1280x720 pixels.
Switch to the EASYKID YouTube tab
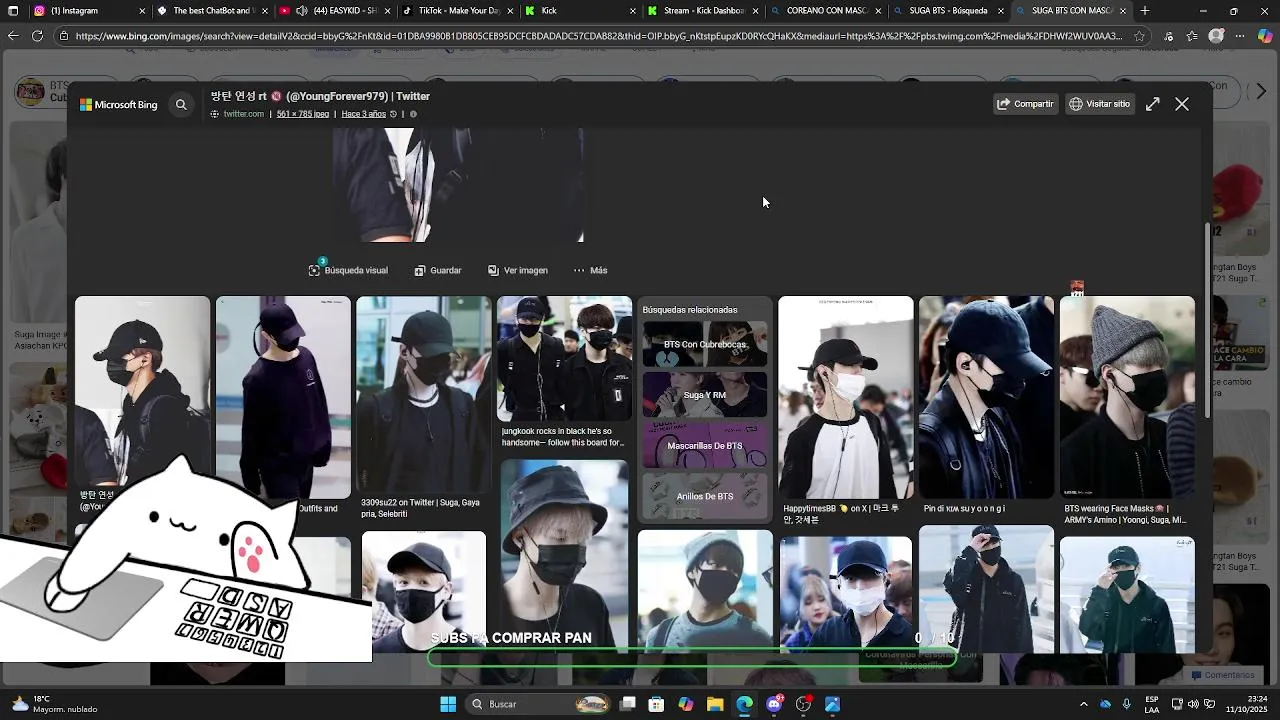335,11
